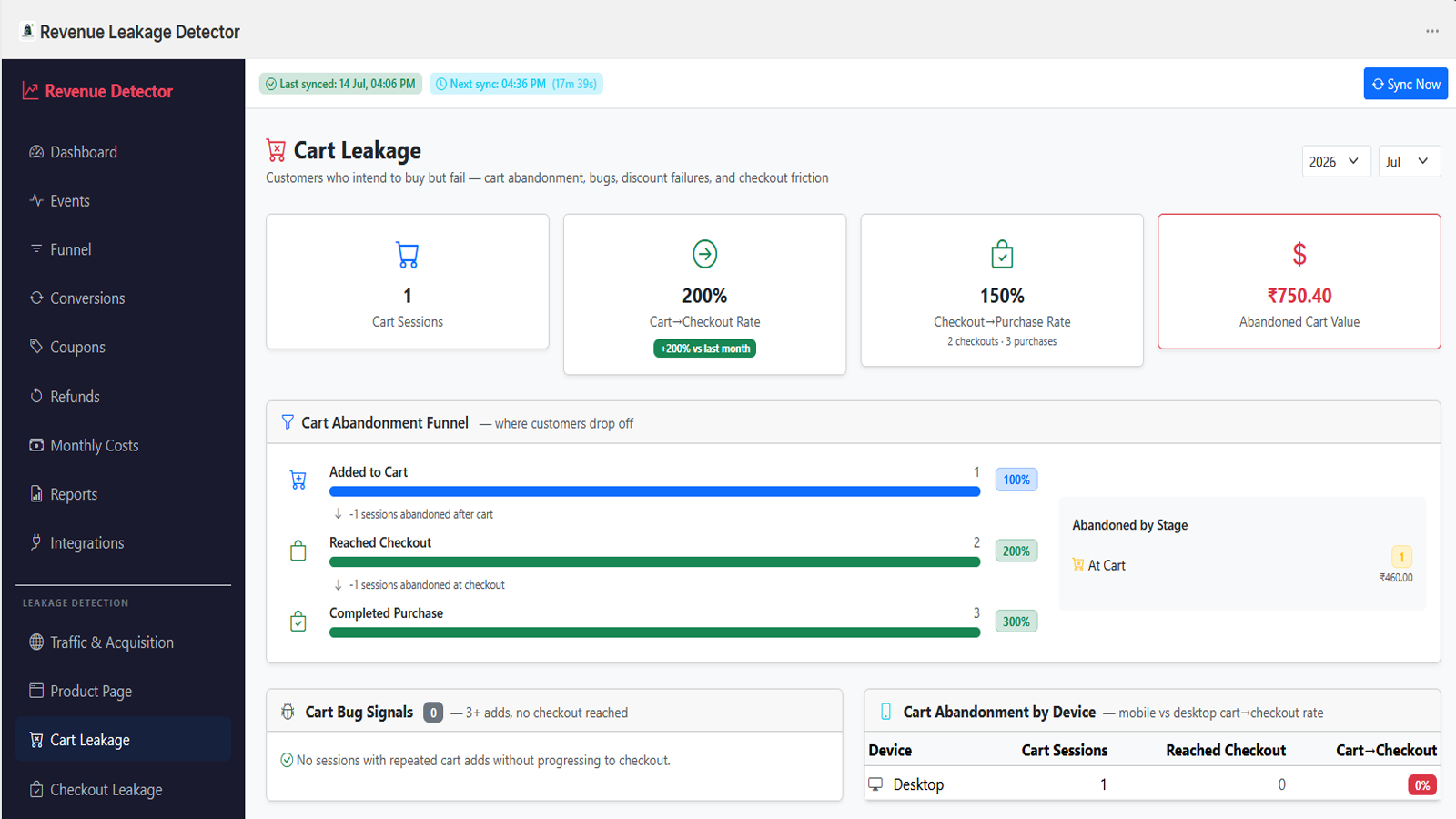The image size is (1456, 819).
Task: Click the Desktop device name in table
Action: 918,784
